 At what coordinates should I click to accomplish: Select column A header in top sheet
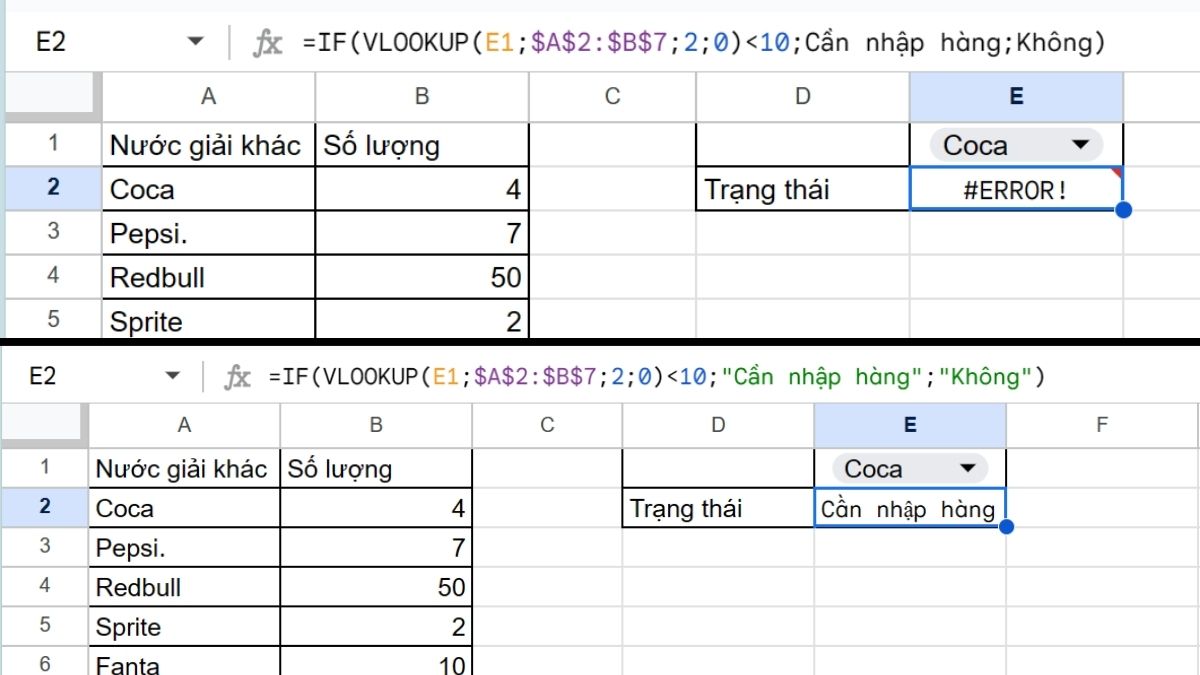point(208,96)
